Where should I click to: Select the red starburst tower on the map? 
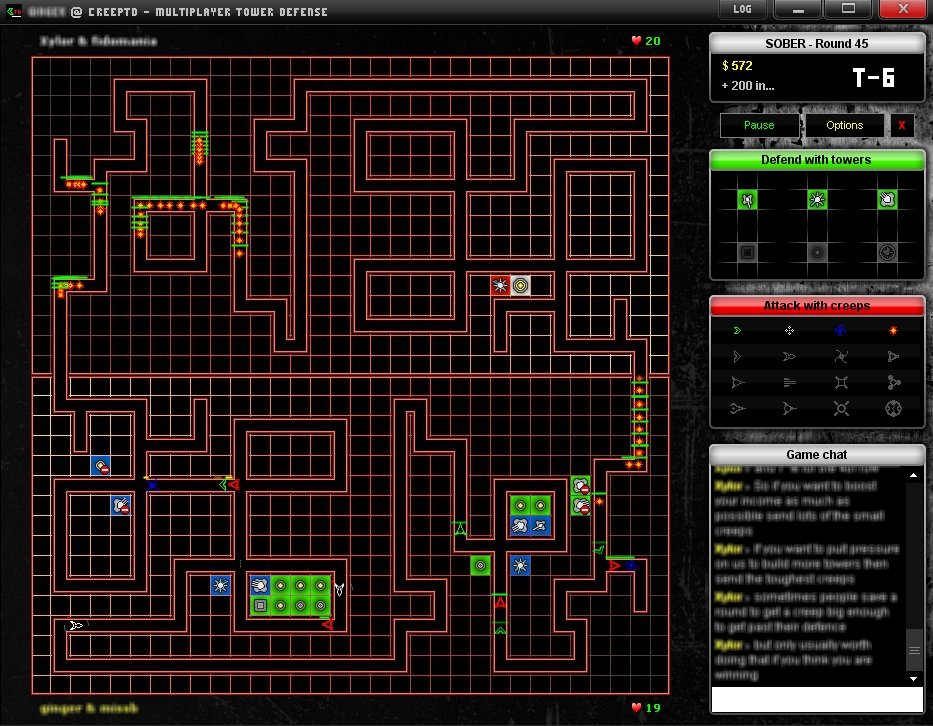coord(500,286)
